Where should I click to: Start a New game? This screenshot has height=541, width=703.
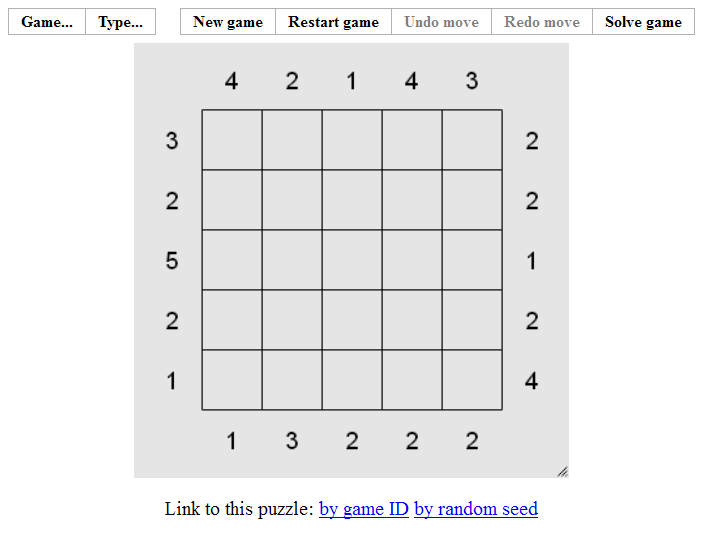pos(228,22)
